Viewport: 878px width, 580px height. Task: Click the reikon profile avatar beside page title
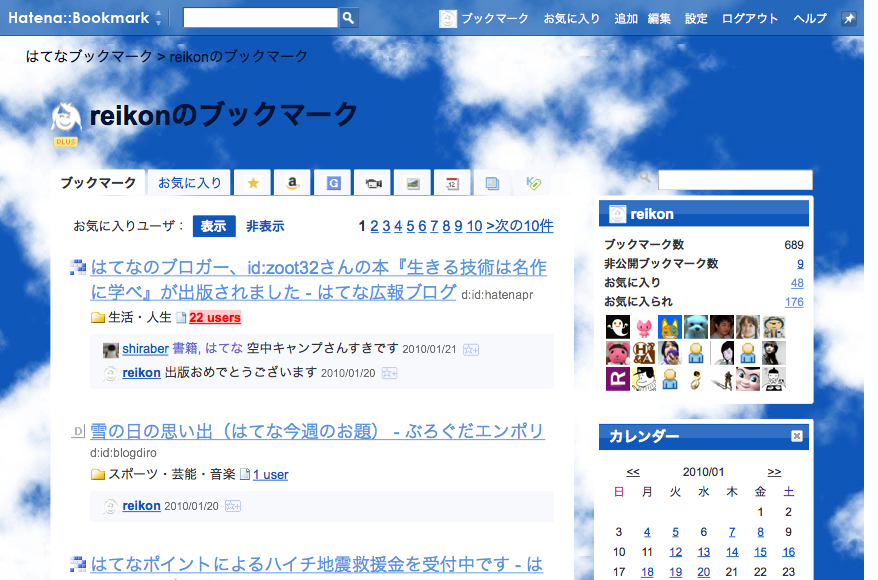(x=66, y=117)
